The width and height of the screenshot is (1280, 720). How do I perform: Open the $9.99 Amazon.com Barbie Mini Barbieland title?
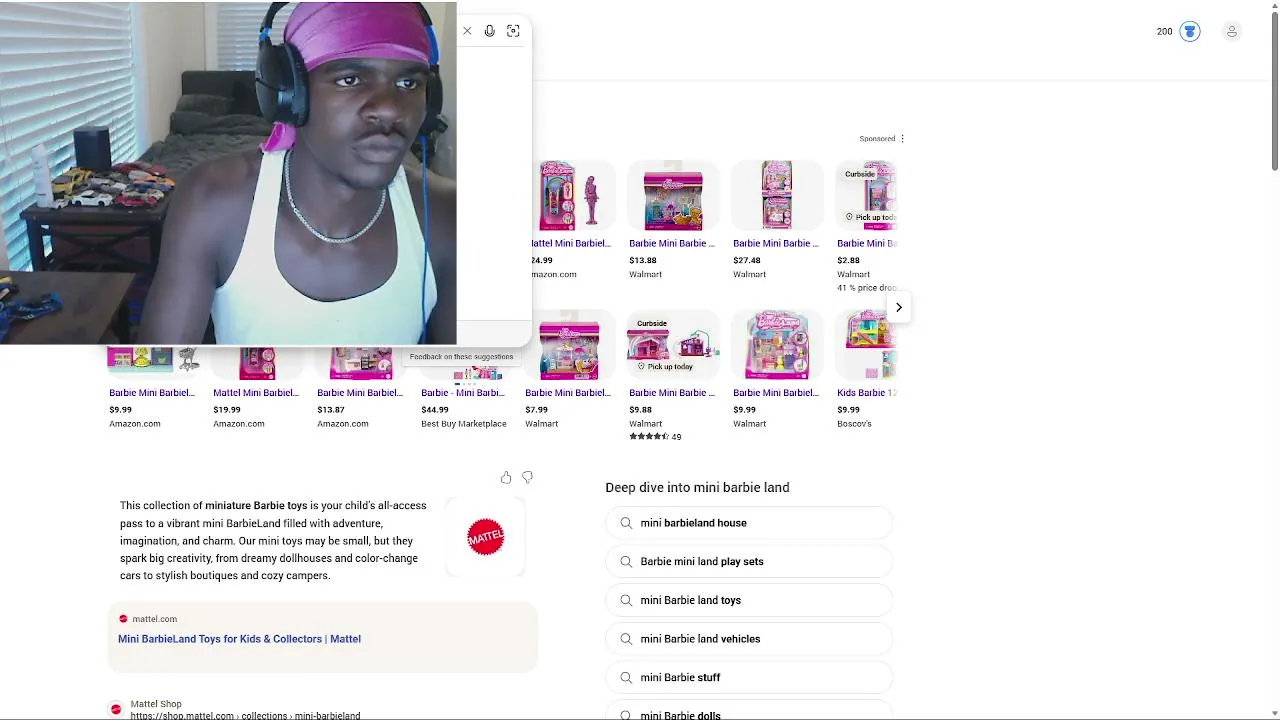click(x=152, y=393)
